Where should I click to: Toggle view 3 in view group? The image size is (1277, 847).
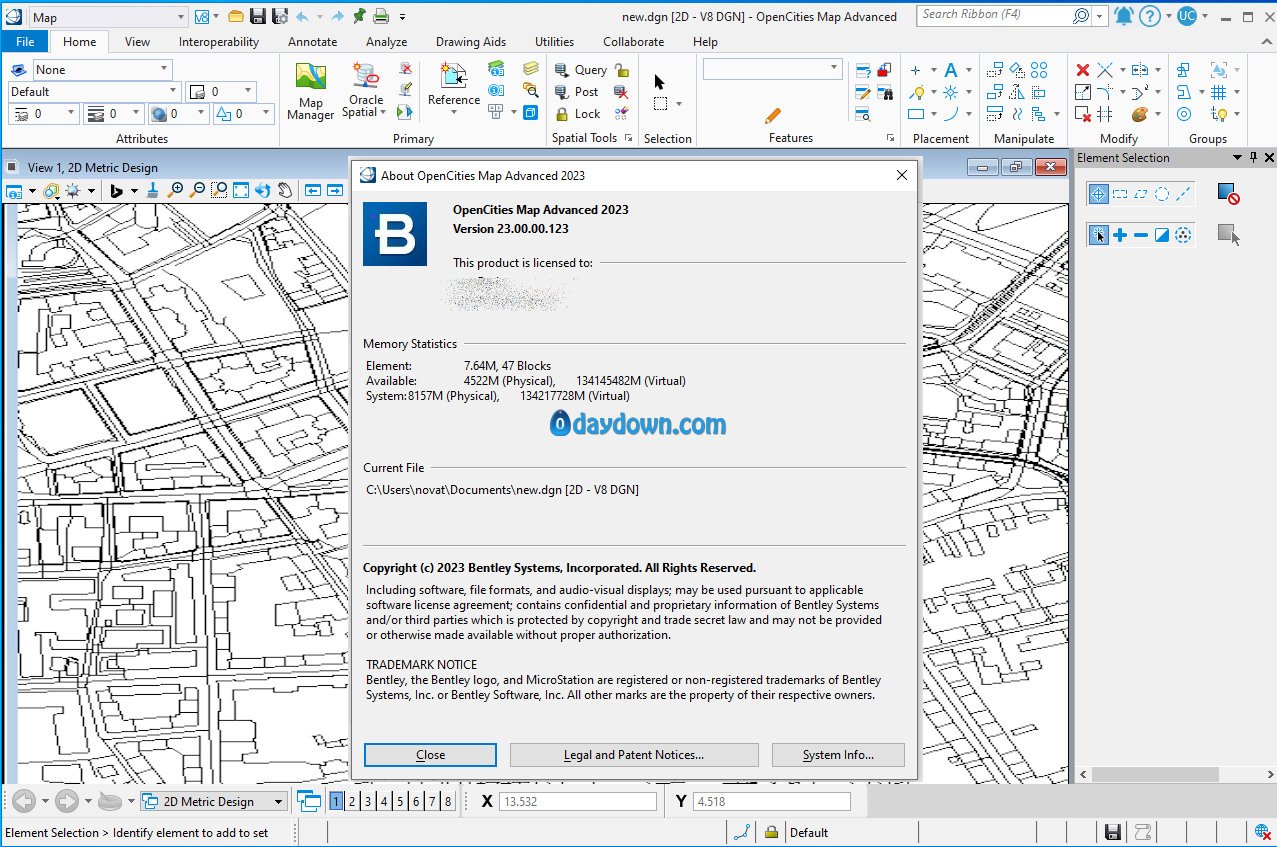point(368,801)
